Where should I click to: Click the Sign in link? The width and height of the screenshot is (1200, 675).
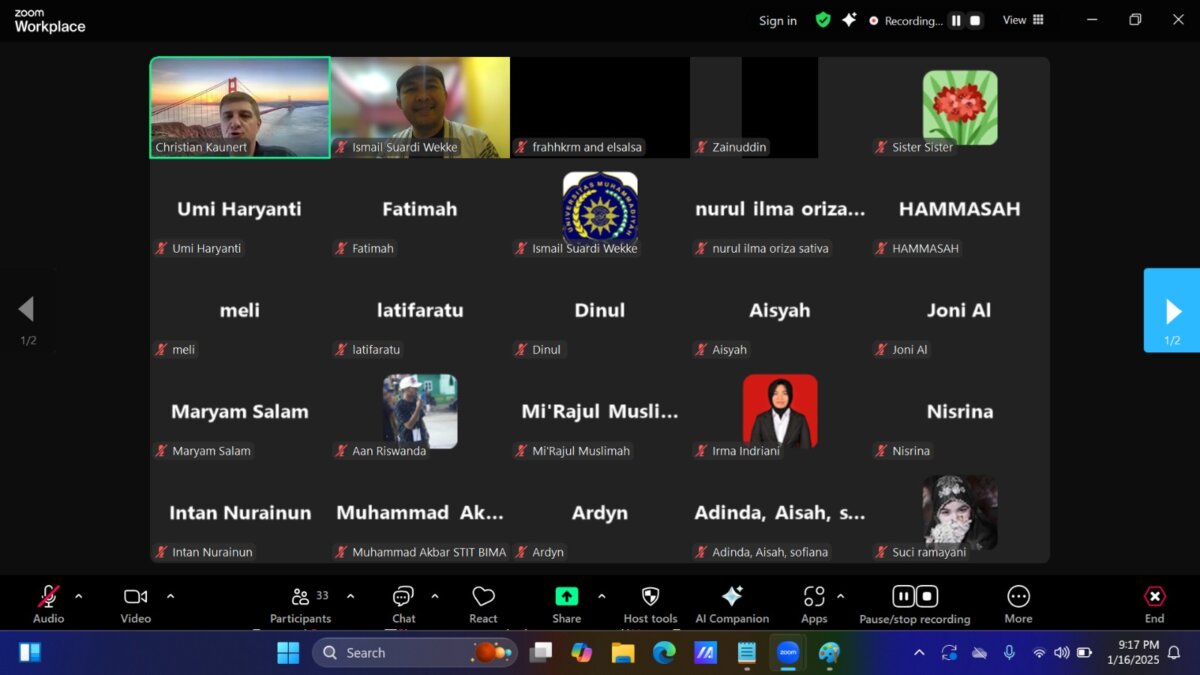(x=778, y=20)
